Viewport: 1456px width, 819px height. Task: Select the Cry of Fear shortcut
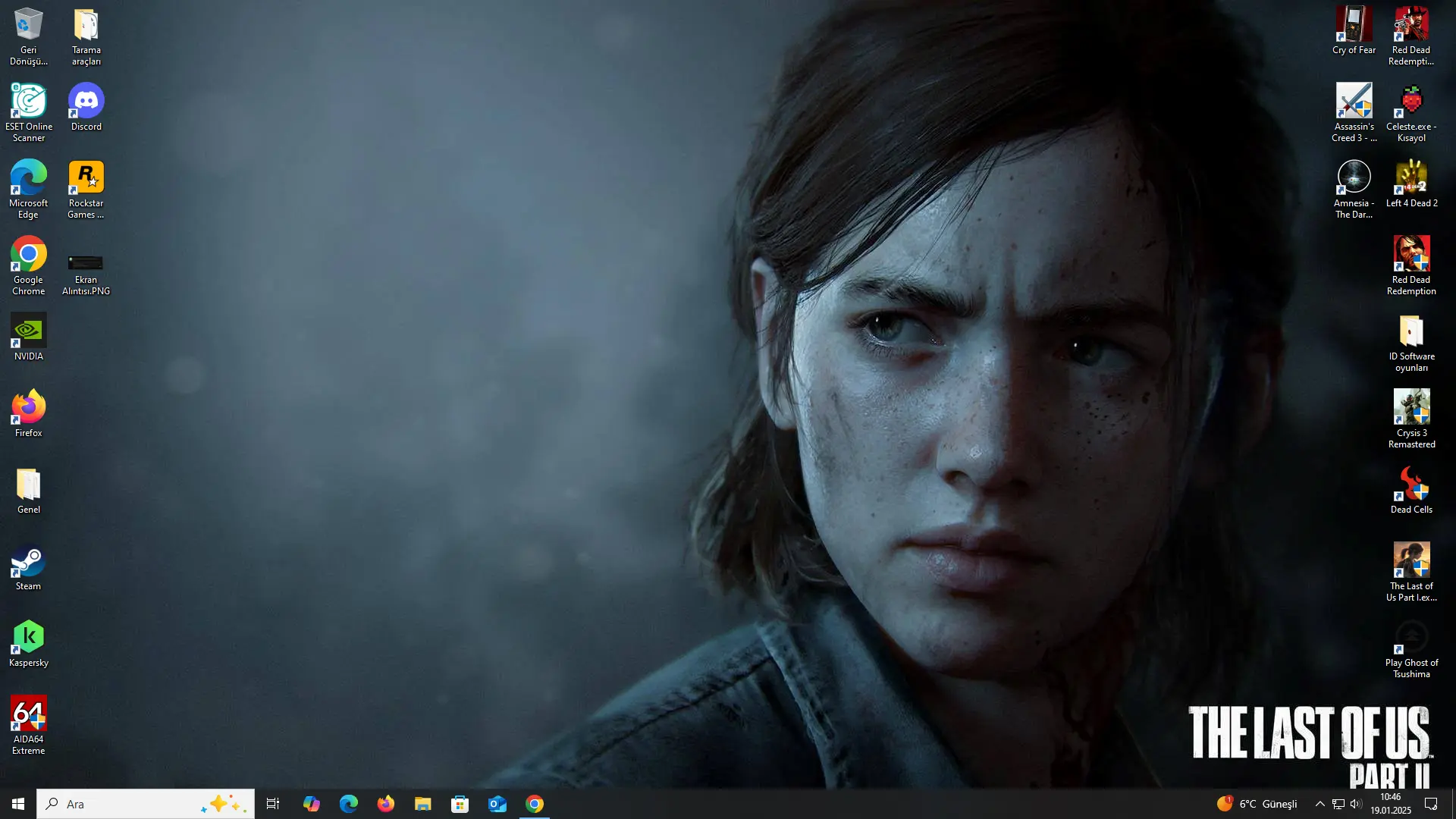coord(1354,31)
